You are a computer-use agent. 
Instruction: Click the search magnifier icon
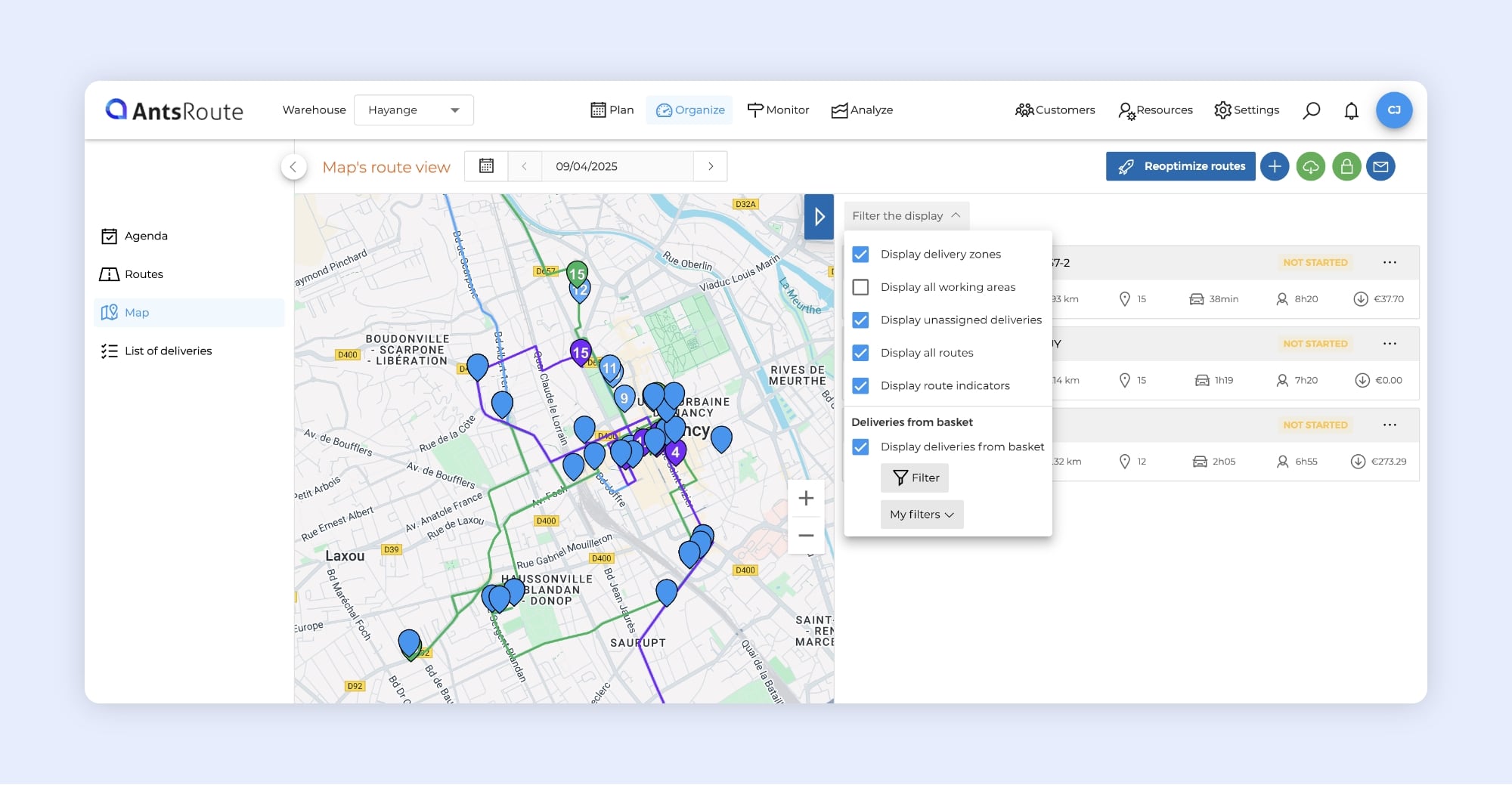point(1311,110)
